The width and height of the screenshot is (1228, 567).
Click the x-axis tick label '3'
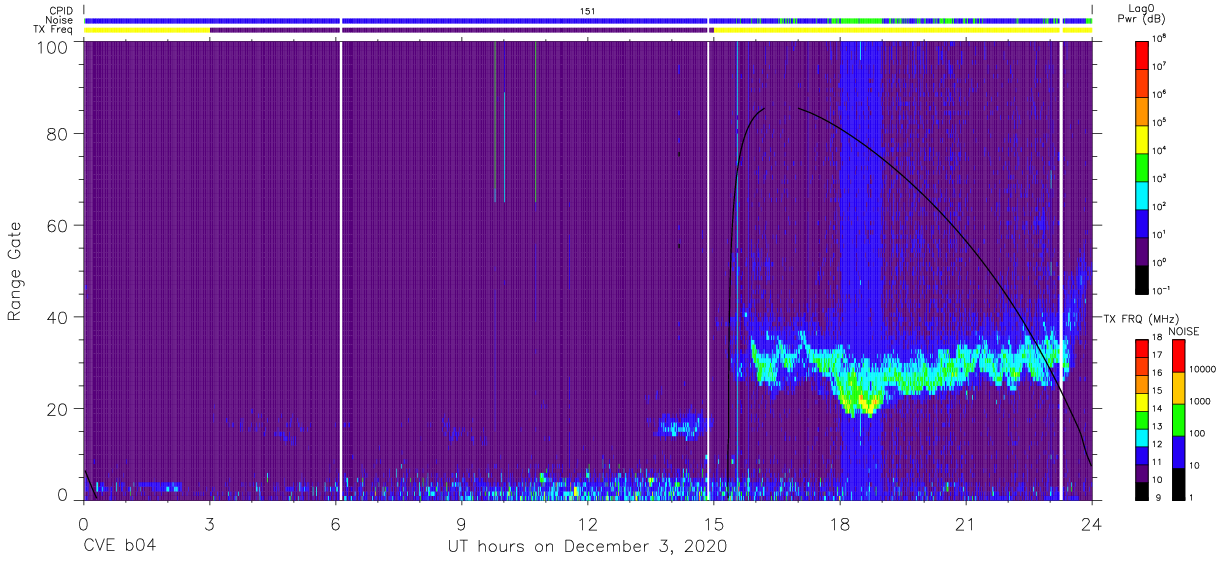pos(209,523)
